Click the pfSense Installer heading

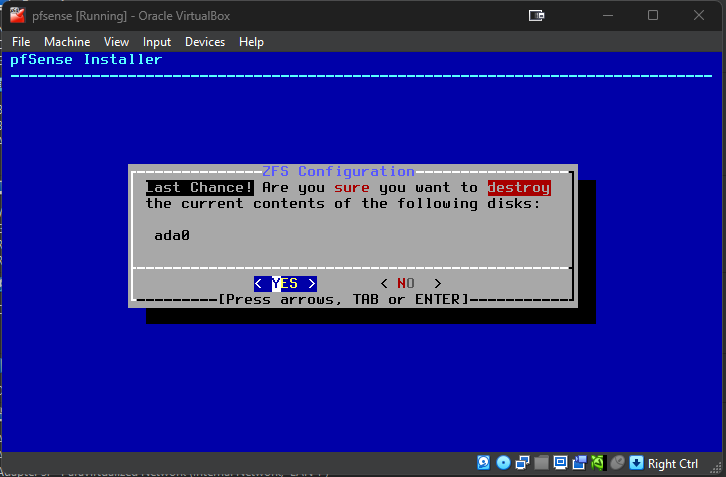tap(86, 59)
